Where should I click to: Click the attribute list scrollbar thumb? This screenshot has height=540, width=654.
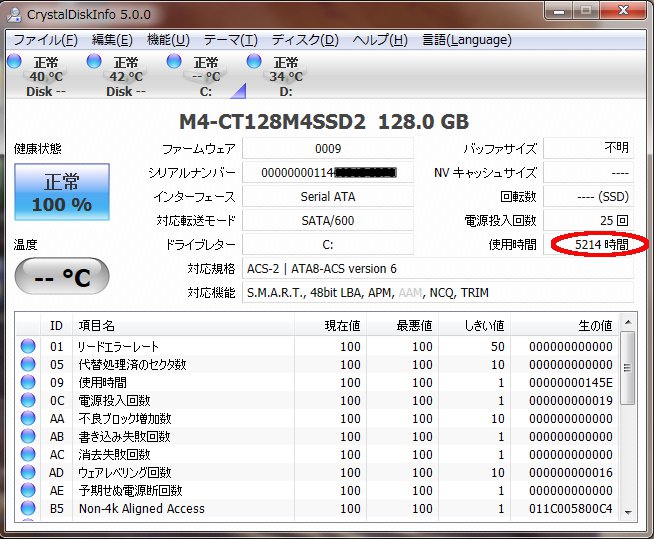[628, 367]
